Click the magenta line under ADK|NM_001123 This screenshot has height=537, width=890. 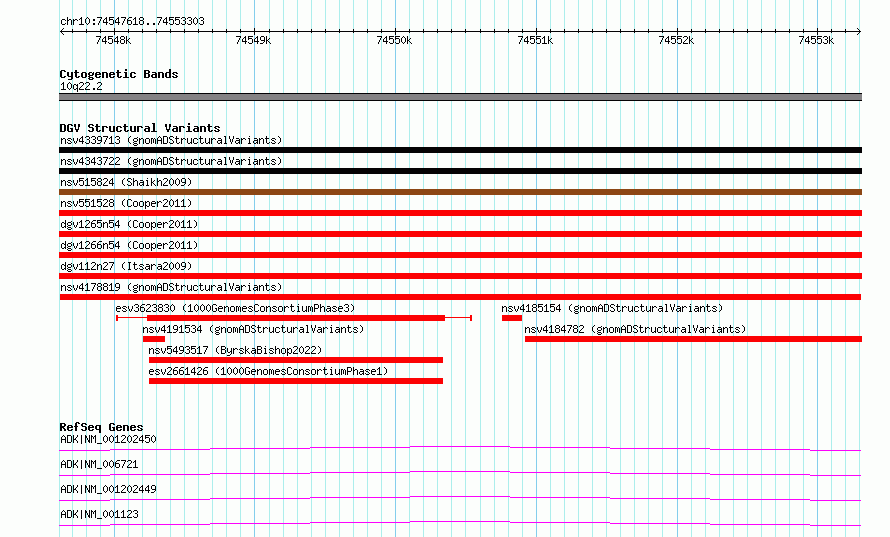460,523
